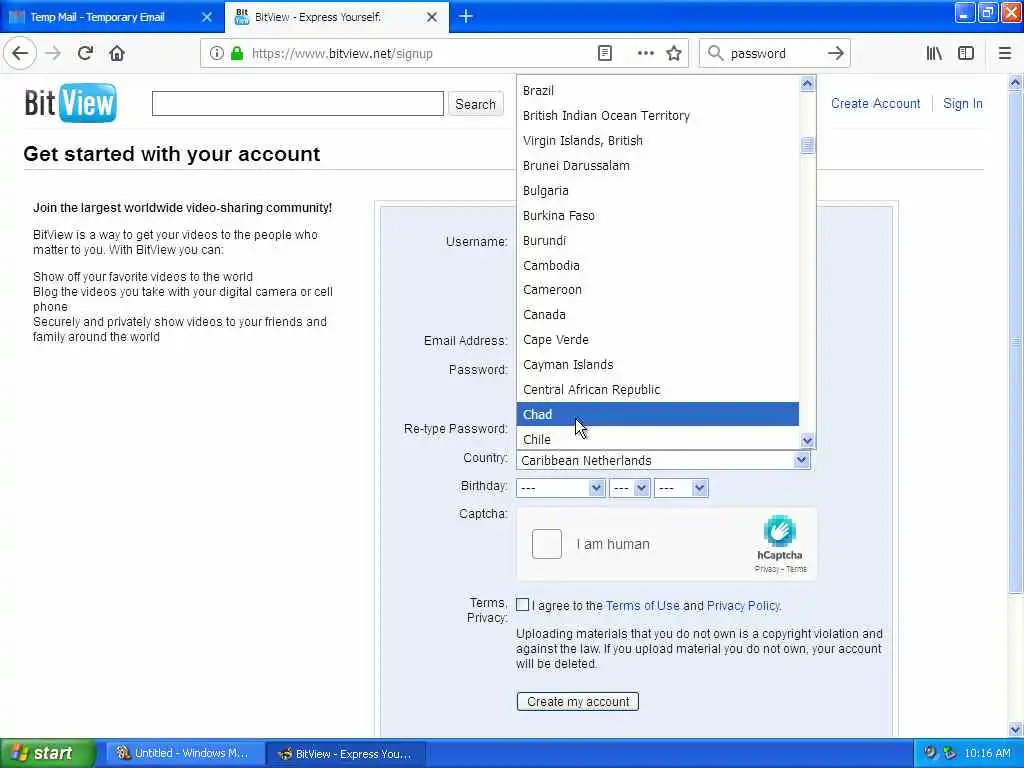Go back with the browser back arrow
1024x768 pixels.
click(x=20, y=54)
